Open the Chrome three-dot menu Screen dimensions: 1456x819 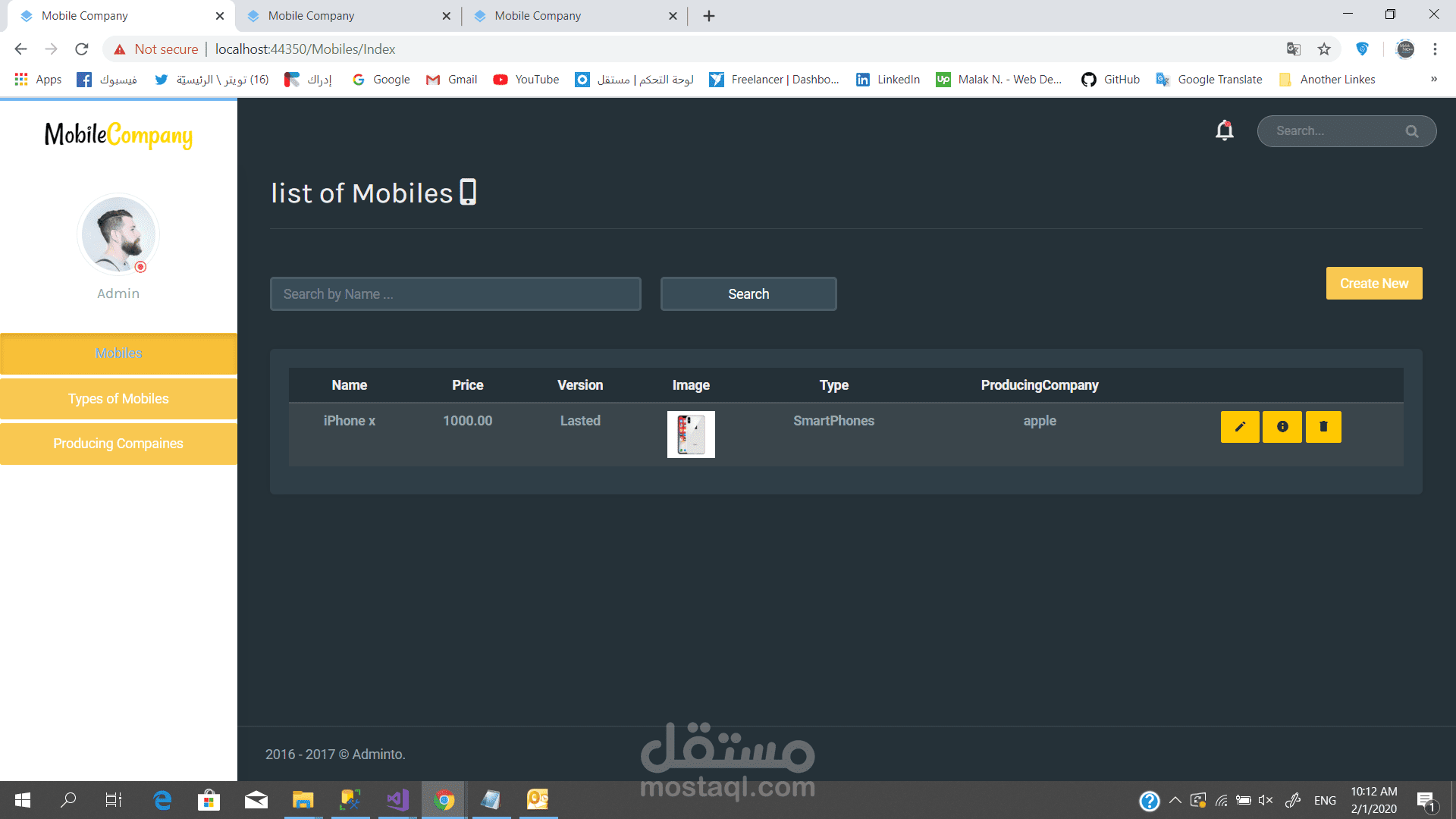[1435, 49]
